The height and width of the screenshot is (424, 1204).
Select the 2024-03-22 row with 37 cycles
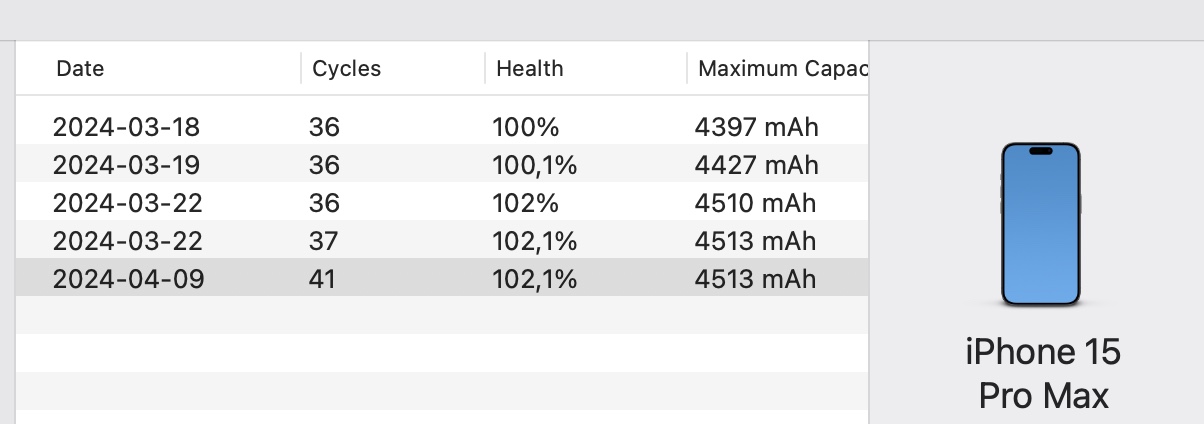[x=442, y=240]
